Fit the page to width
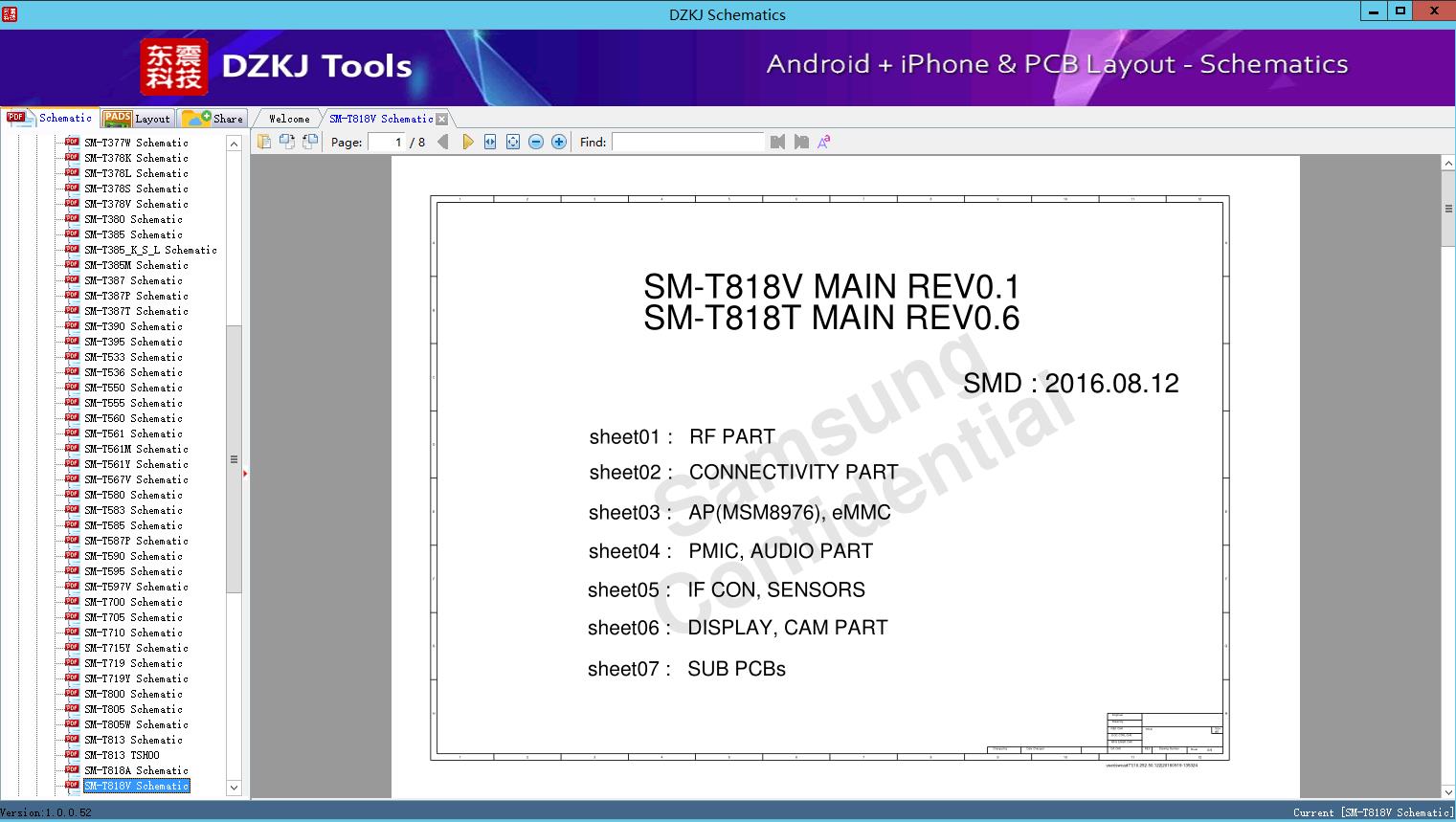 pos(490,142)
